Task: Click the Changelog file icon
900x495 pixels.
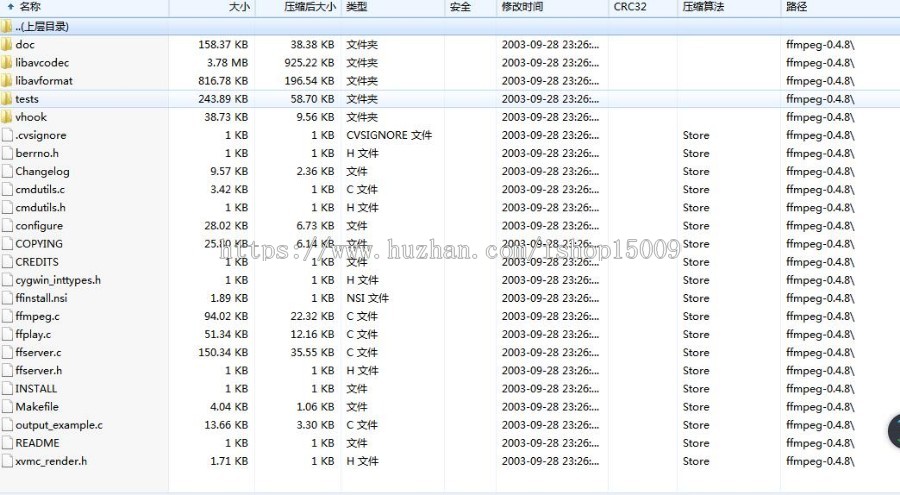Action: (x=7, y=171)
